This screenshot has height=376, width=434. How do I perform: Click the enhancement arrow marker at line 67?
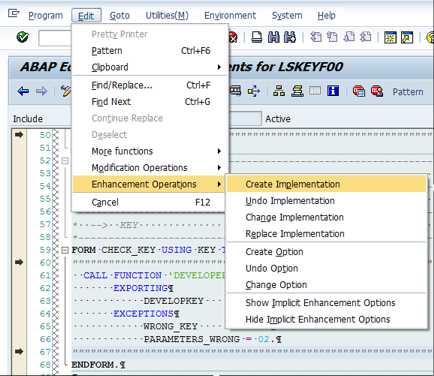(19, 351)
